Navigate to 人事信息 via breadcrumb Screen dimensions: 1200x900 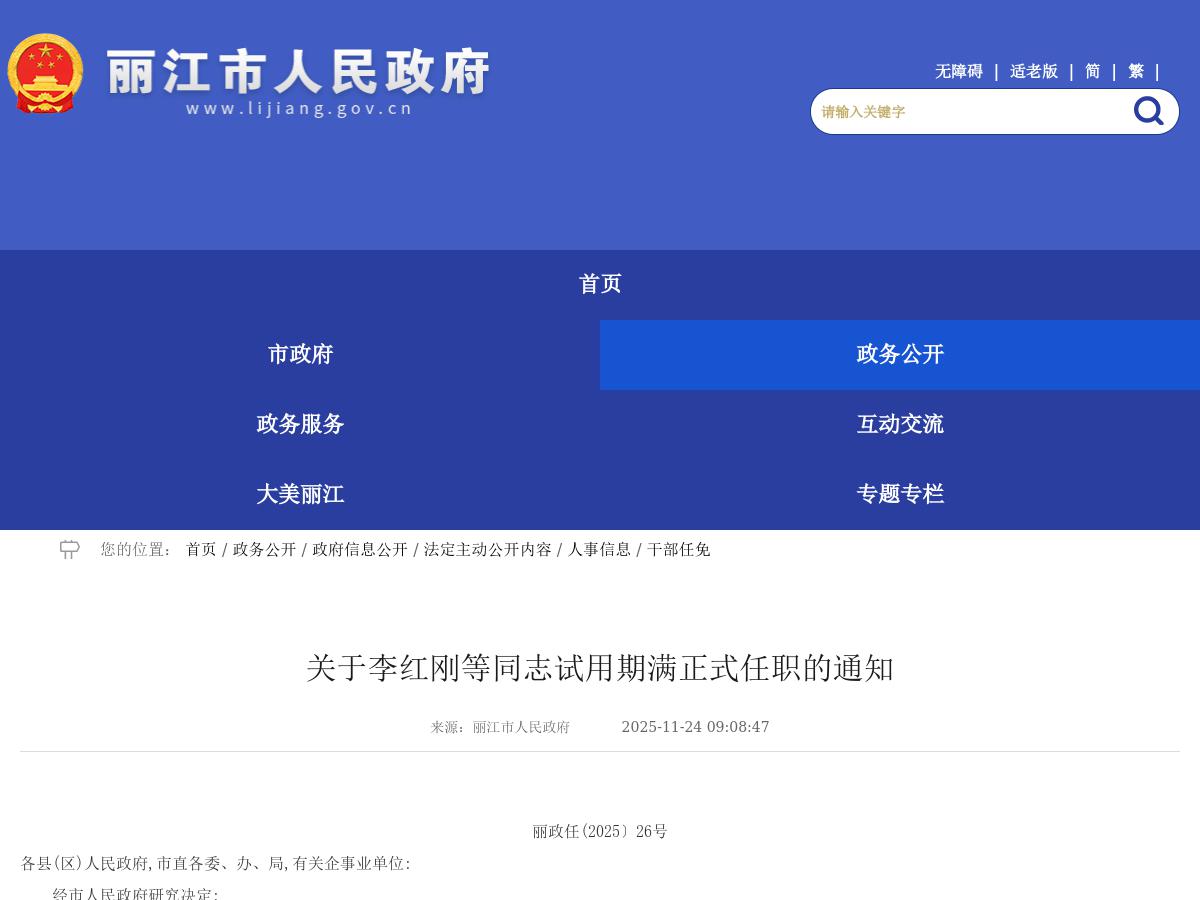[599, 549]
